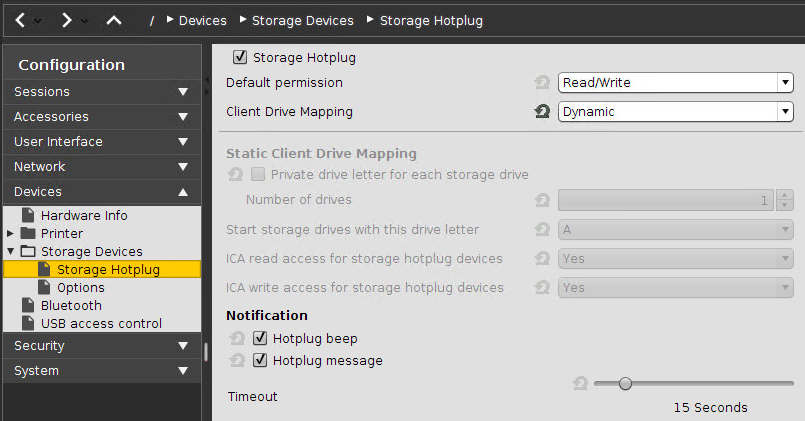Go to Storage Devices in breadcrumb
Viewport: 805px width, 421px height.
[302, 20]
